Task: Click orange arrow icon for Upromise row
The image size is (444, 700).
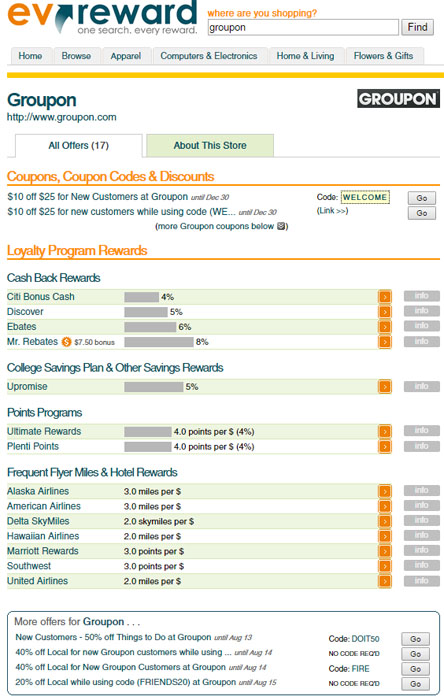Action: point(385,386)
